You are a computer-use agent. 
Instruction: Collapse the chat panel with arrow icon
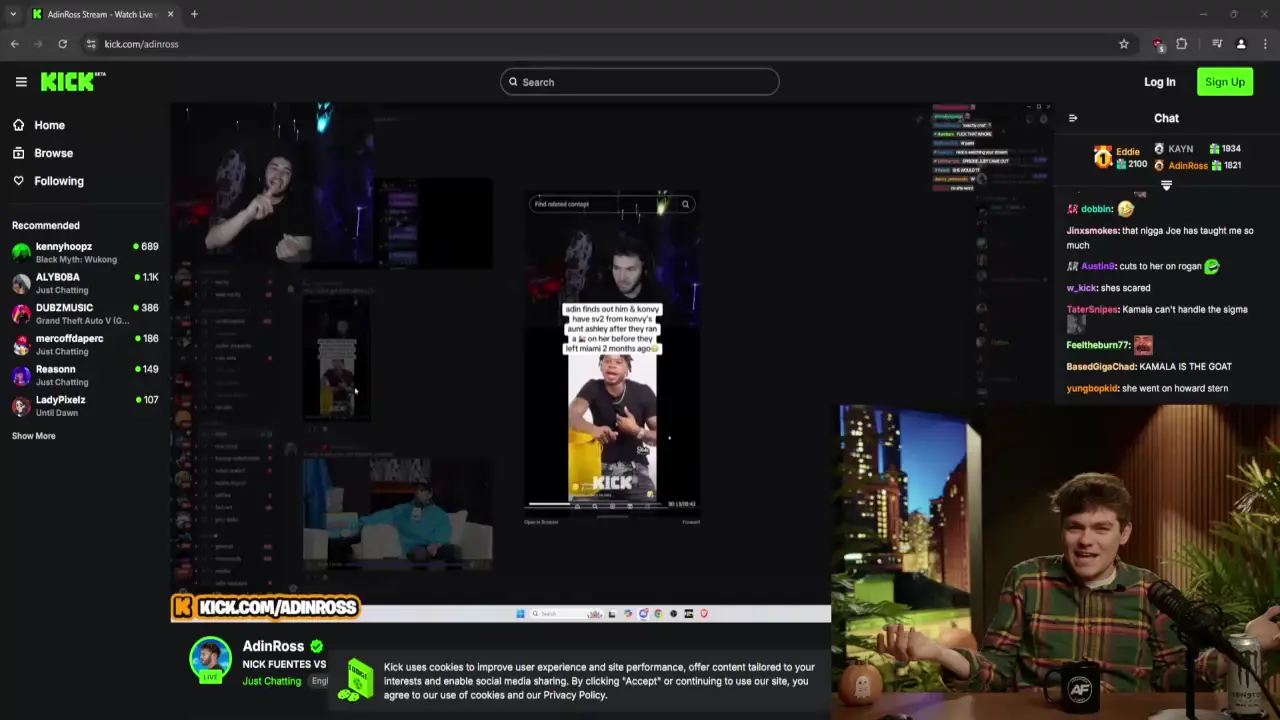pyautogui.click(x=1073, y=118)
